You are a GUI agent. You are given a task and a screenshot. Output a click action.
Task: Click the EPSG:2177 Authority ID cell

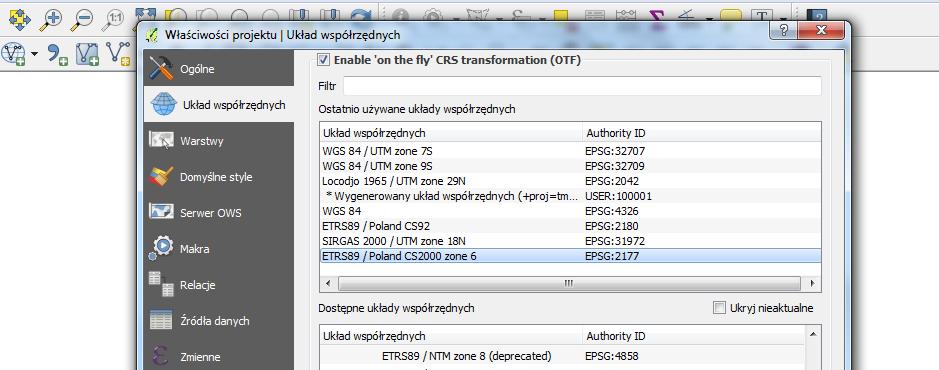point(611,256)
